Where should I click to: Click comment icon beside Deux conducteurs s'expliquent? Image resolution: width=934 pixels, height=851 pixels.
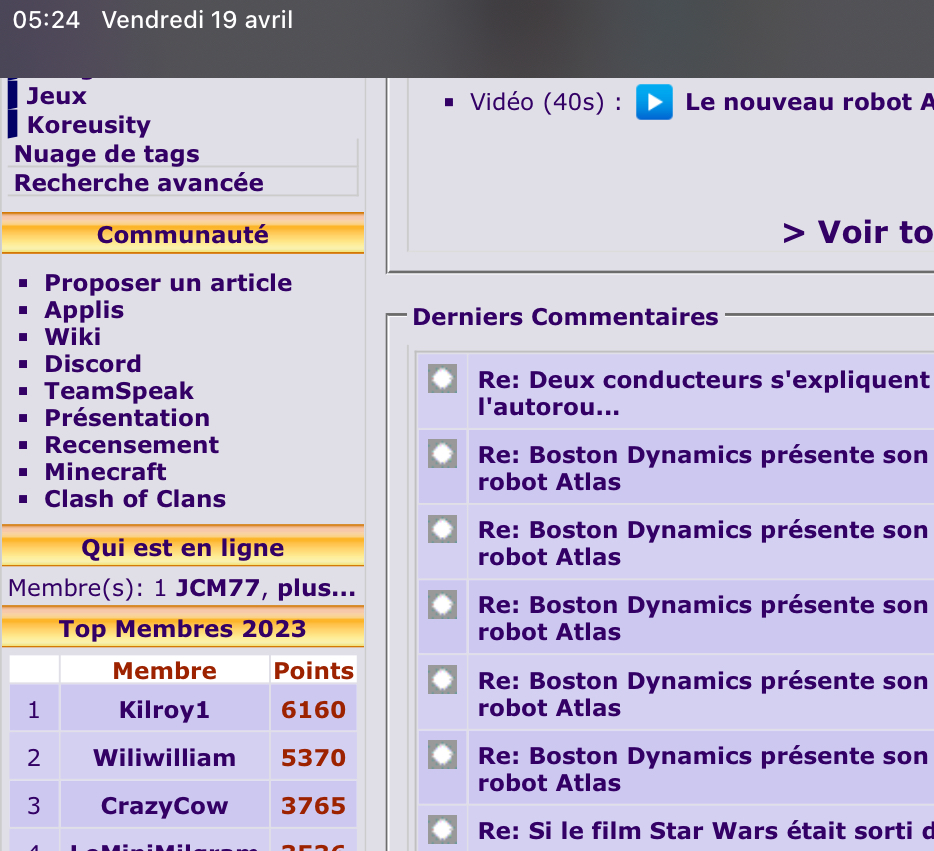point(442,379)
